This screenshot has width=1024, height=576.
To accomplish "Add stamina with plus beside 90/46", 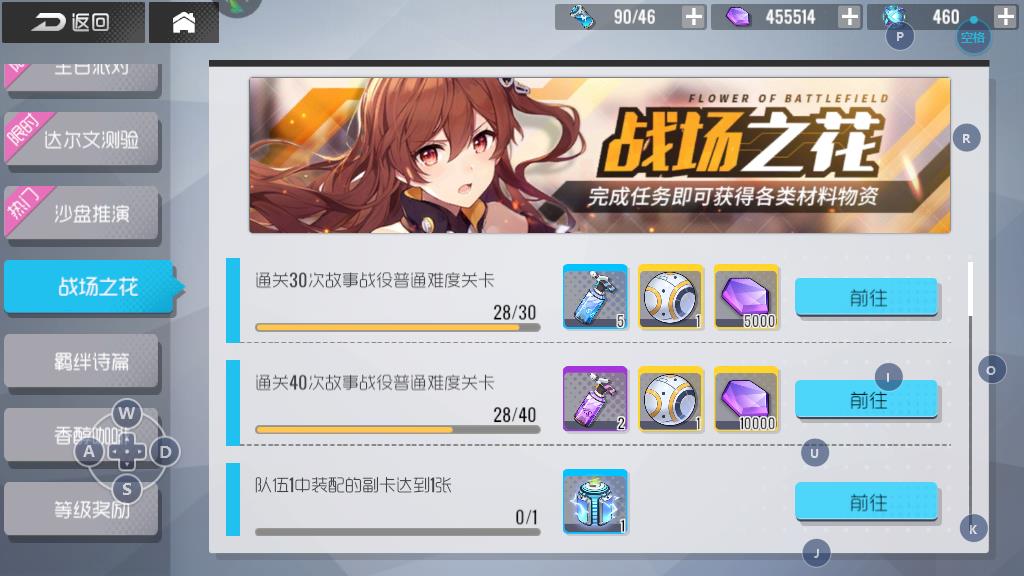I will tap(693, 17).
